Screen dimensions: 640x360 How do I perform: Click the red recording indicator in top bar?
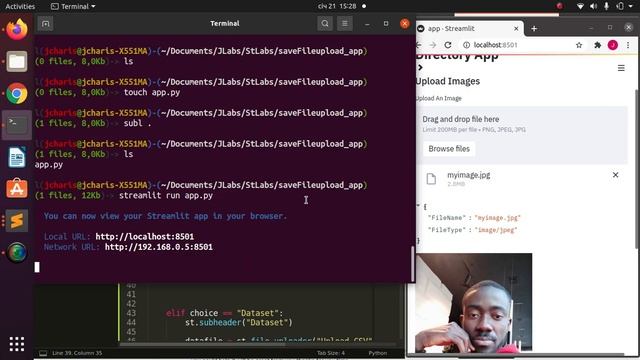click(x=560, y=6)
